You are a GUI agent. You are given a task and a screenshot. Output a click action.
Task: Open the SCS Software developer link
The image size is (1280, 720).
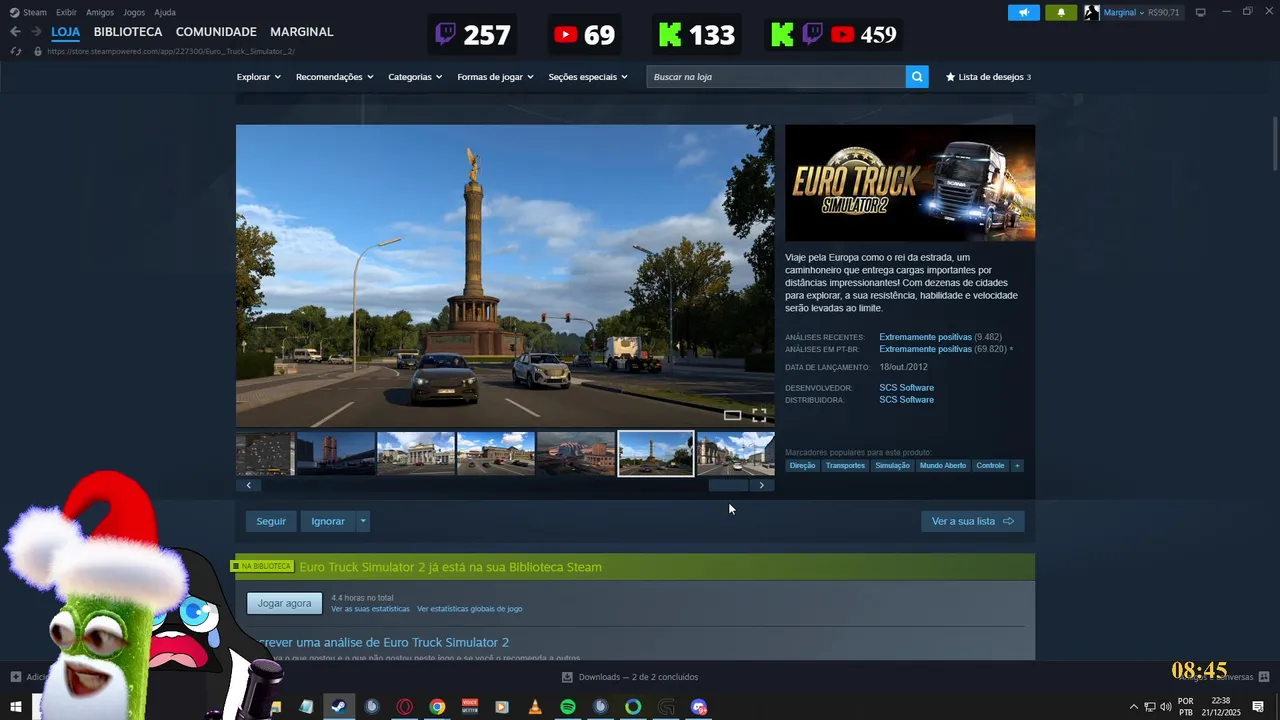[x=906, y=388]
